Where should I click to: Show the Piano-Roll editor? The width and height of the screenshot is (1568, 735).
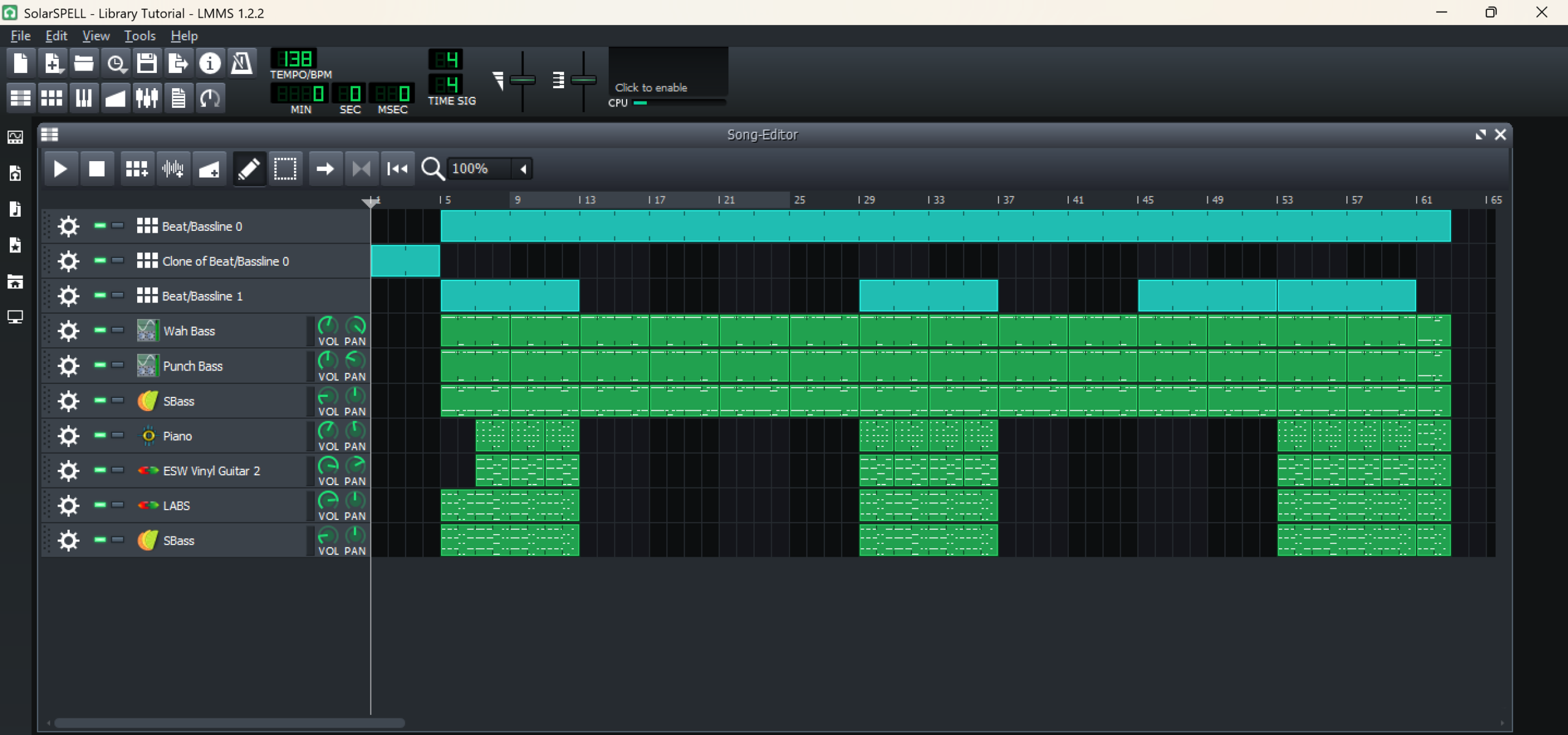[x=83, y=98]
